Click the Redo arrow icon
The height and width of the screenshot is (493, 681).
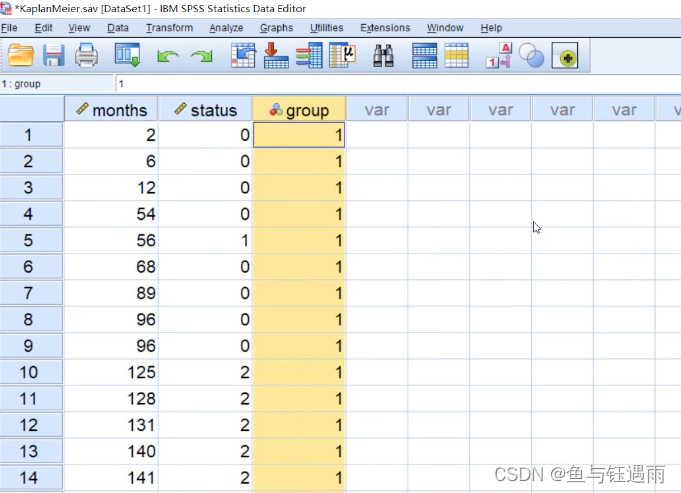pos(202,56)
